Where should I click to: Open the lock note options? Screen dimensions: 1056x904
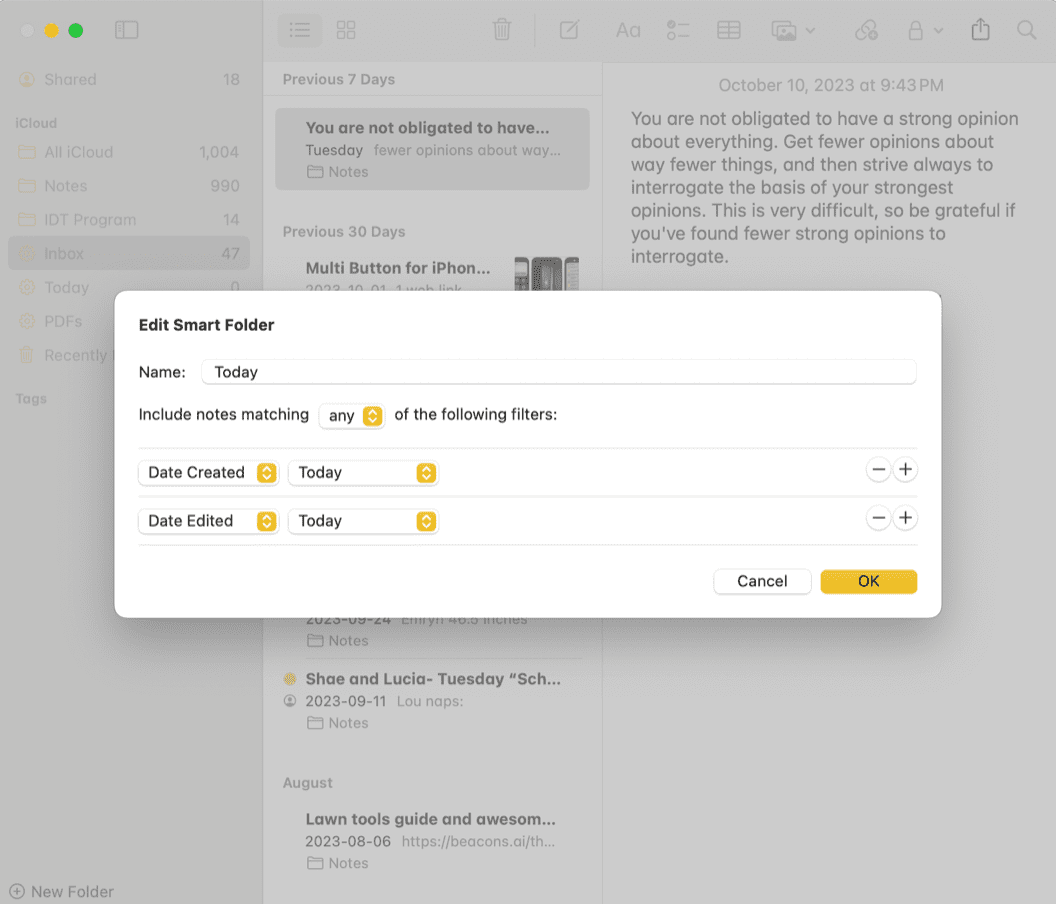[922, 30]
